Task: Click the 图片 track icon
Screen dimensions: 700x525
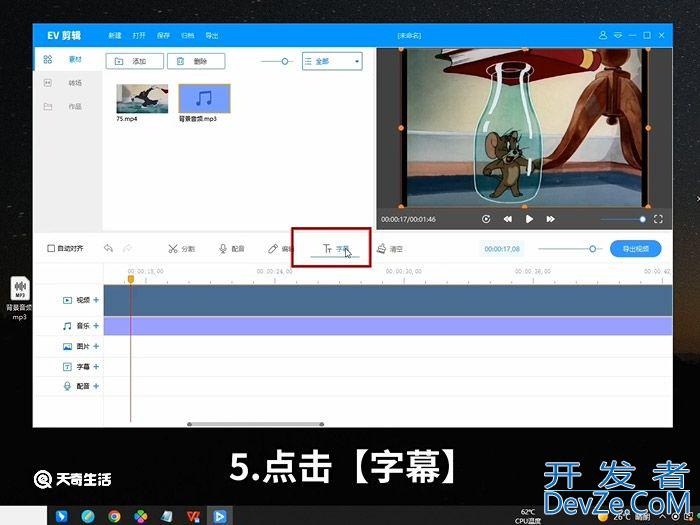Action: tap(67, 346)
